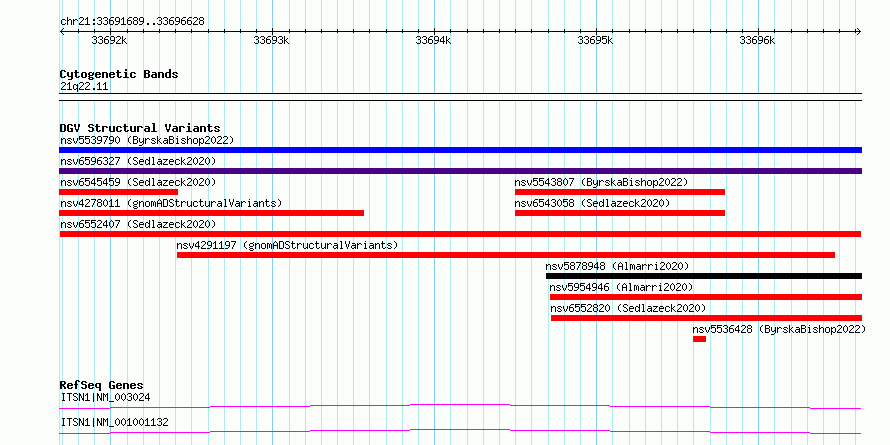Click the ruler's left arrowhead
Image resolution: width=890 pixels, height=445 pixels.
click(62, 32)
